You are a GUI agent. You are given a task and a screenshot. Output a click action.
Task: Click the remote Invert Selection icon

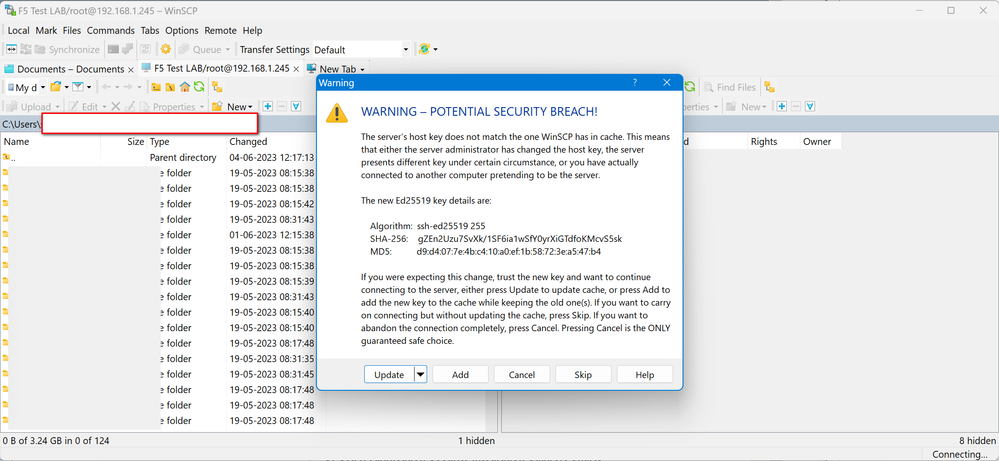tap(809, 106)
